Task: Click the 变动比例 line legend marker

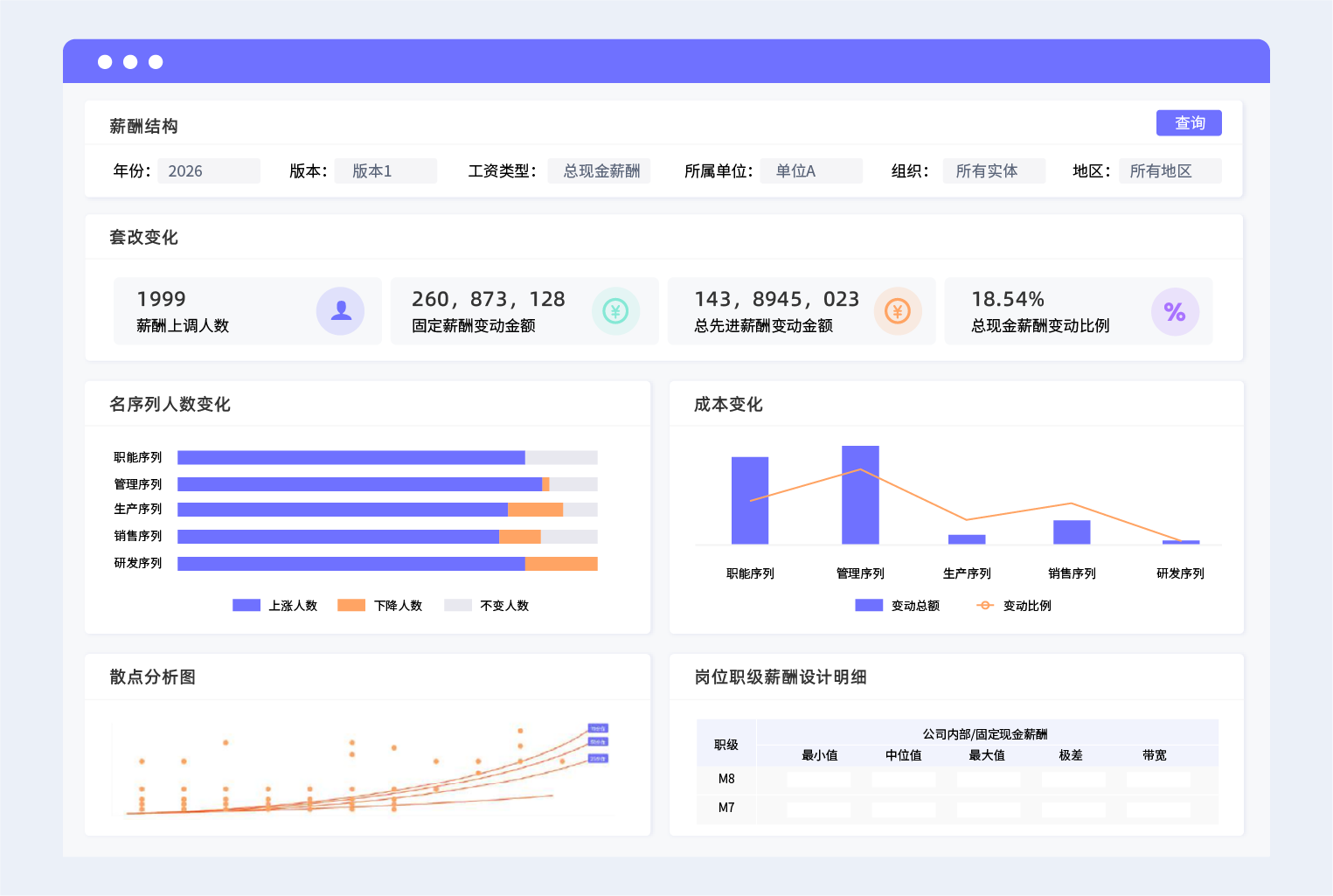Action: coord(985,605)
